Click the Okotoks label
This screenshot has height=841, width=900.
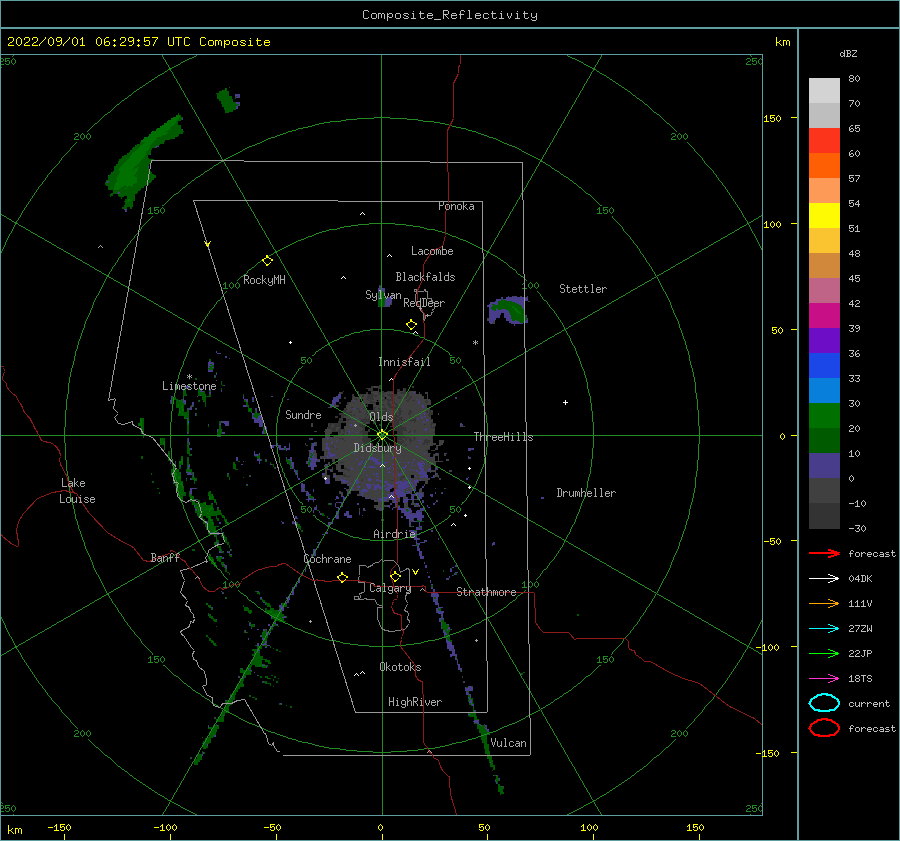click(400, 667)
